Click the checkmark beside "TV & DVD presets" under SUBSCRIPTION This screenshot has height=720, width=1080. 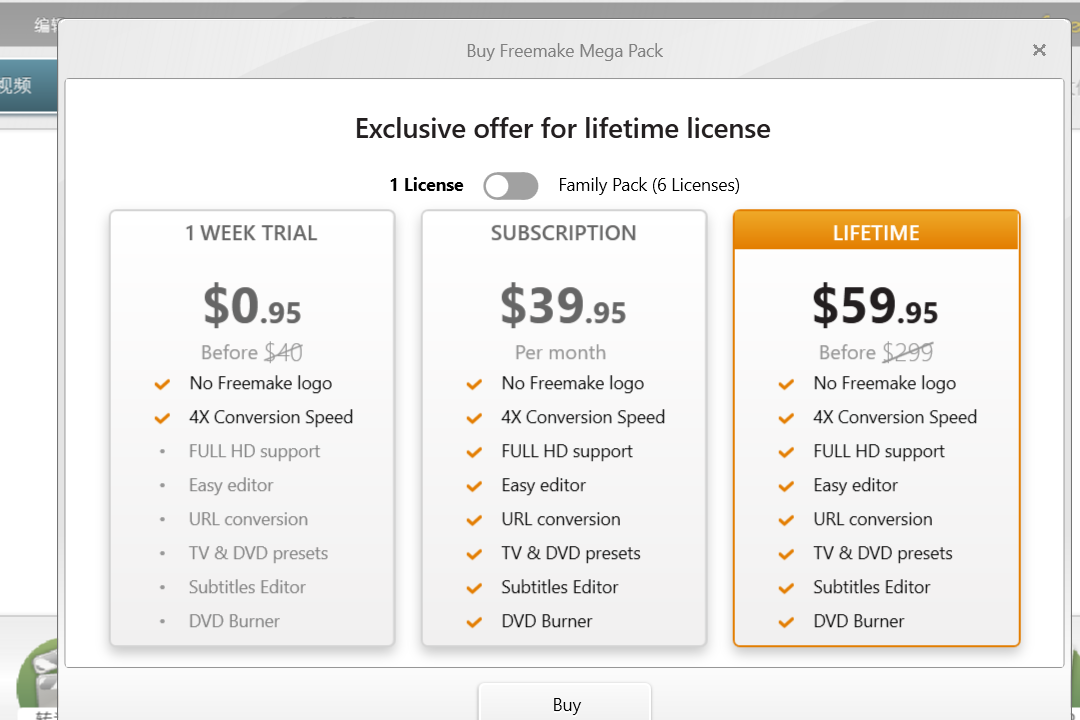[474, 553]
